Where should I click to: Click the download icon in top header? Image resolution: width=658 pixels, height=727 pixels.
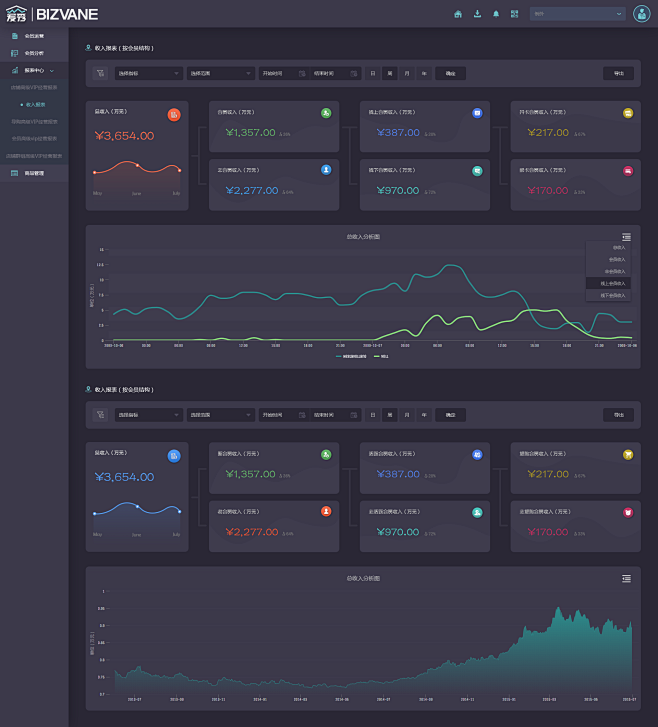click(477, 14)
